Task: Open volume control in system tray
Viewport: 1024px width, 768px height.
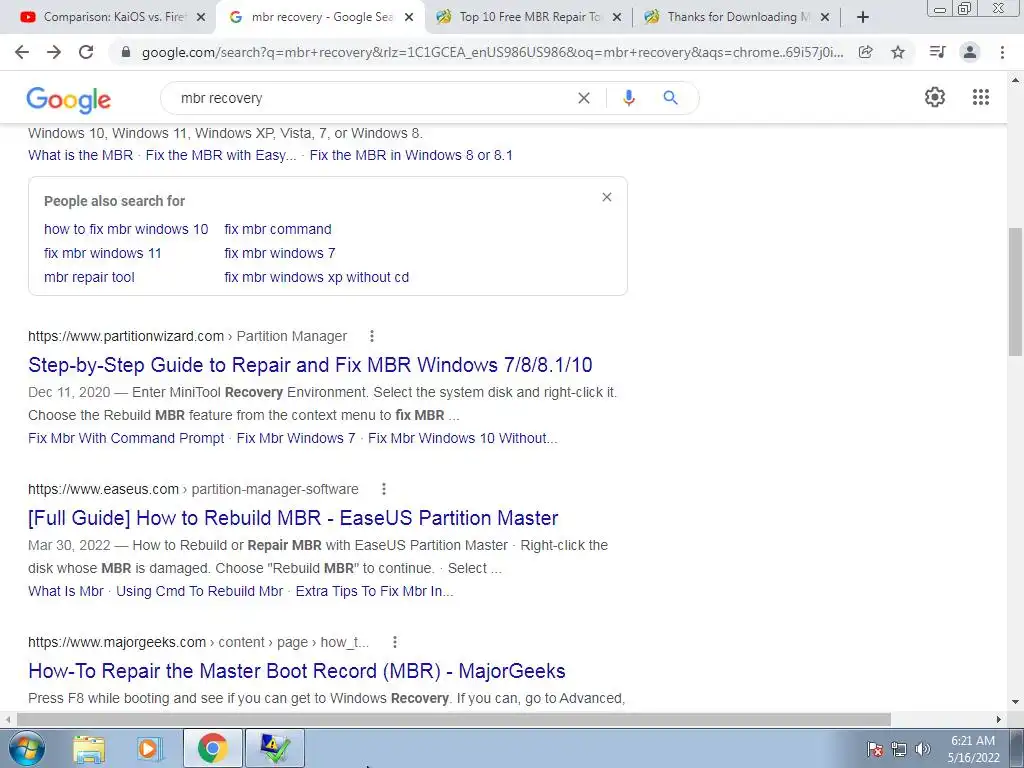Action: (922, 749)
